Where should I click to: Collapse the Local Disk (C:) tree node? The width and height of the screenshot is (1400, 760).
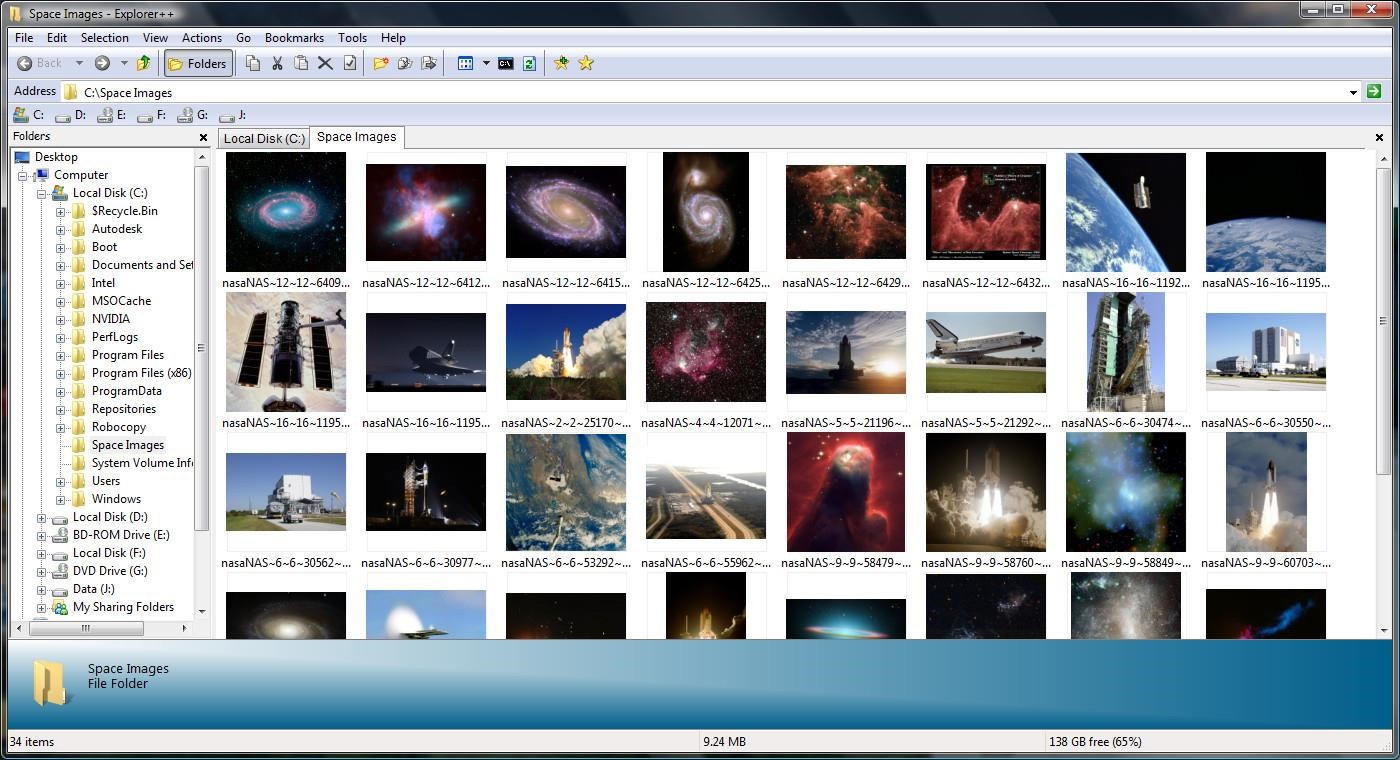(x=42, y=193)
